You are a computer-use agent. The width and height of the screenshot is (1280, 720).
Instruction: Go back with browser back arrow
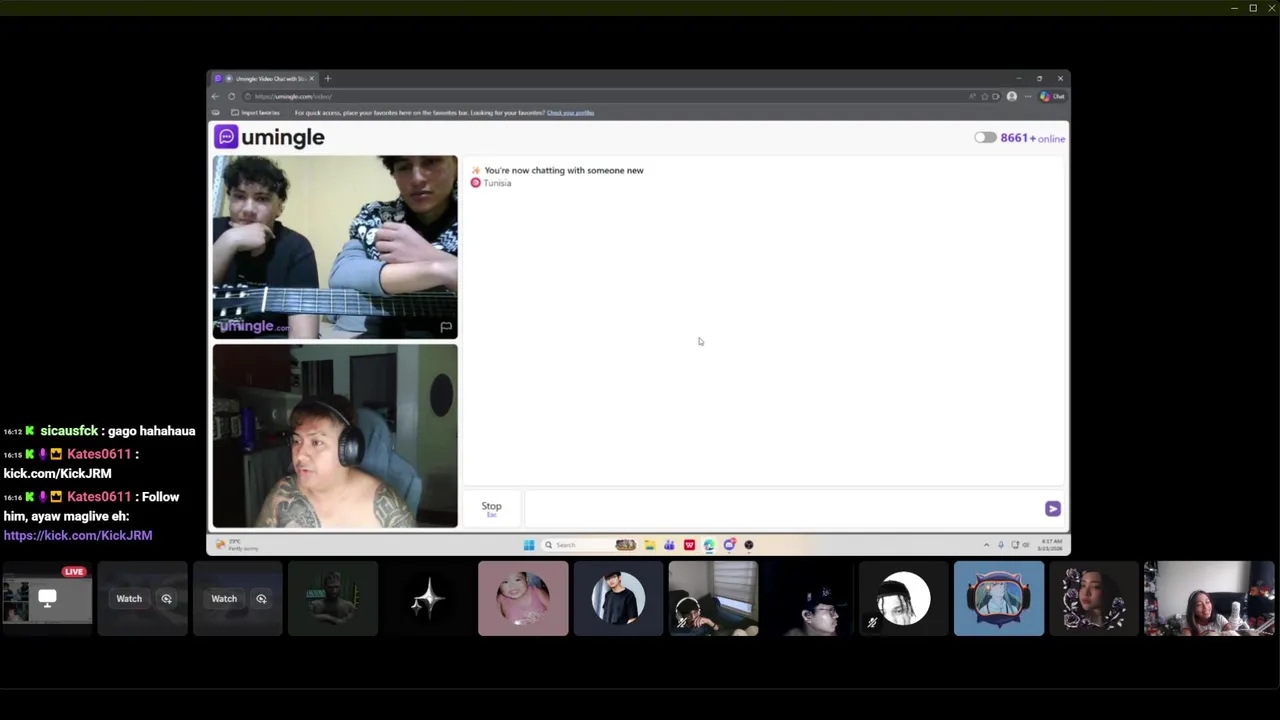215,96
